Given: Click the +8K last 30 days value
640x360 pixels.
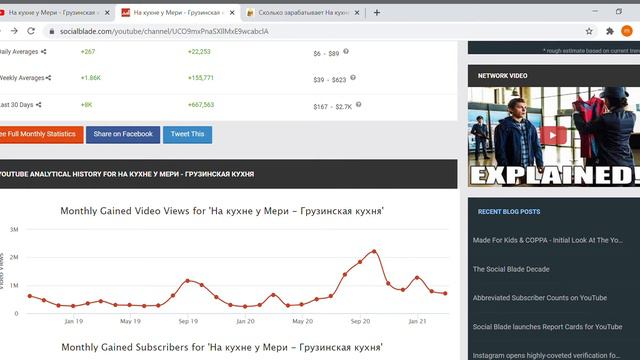Looking at the screenshot, I should click(x=86, y=105).
